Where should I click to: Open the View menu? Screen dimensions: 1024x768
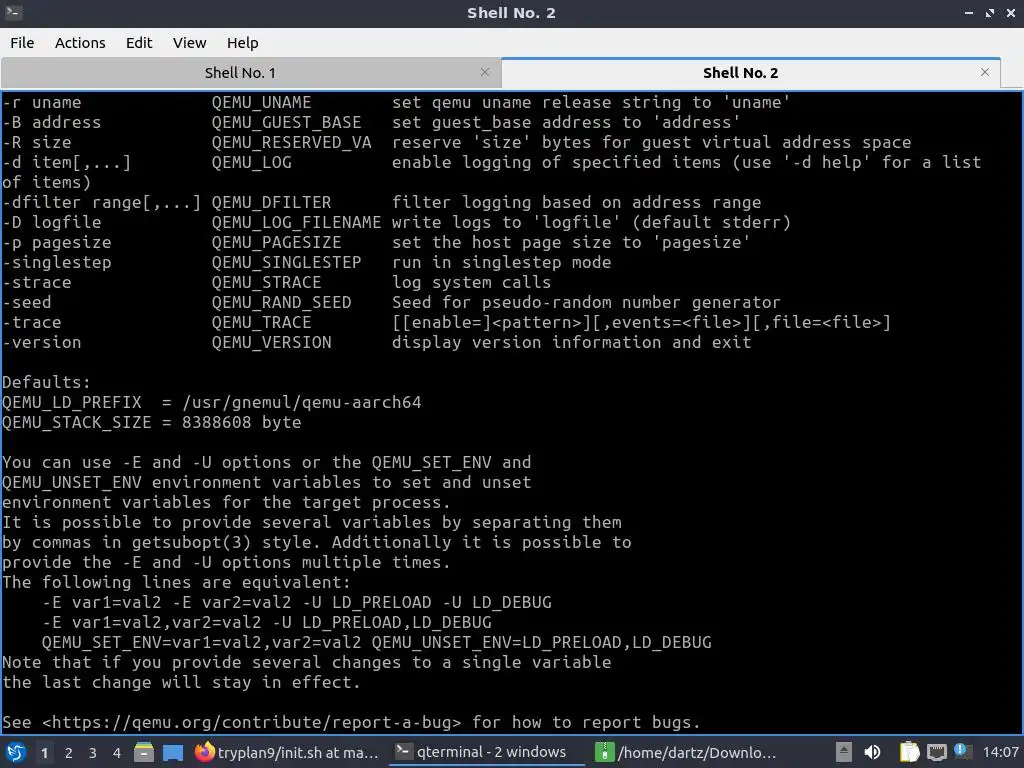pyautogui.click(x=189, y=43)
